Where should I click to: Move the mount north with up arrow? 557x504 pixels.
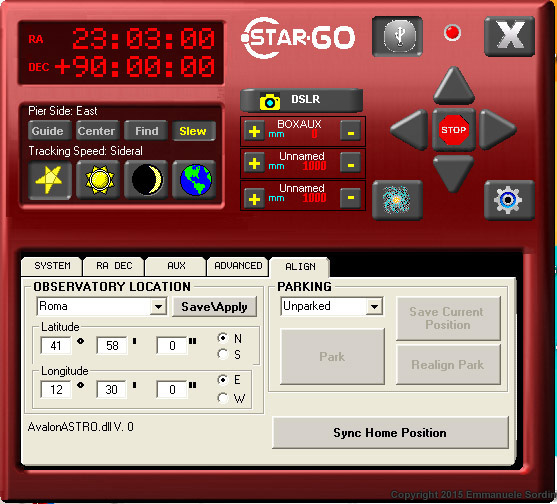454,85
